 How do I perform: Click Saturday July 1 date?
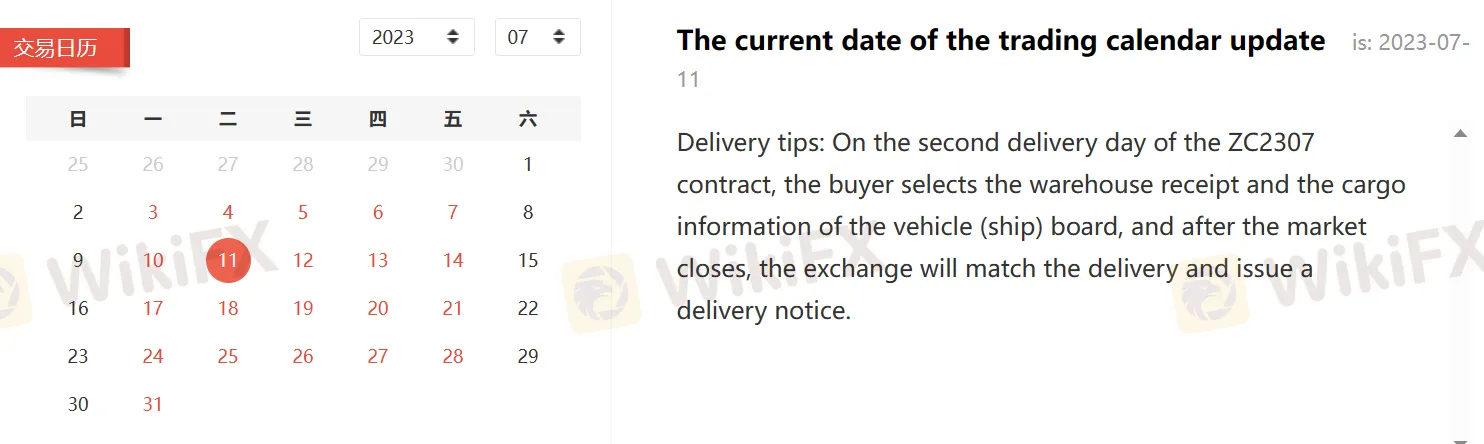tap(528, 164)
